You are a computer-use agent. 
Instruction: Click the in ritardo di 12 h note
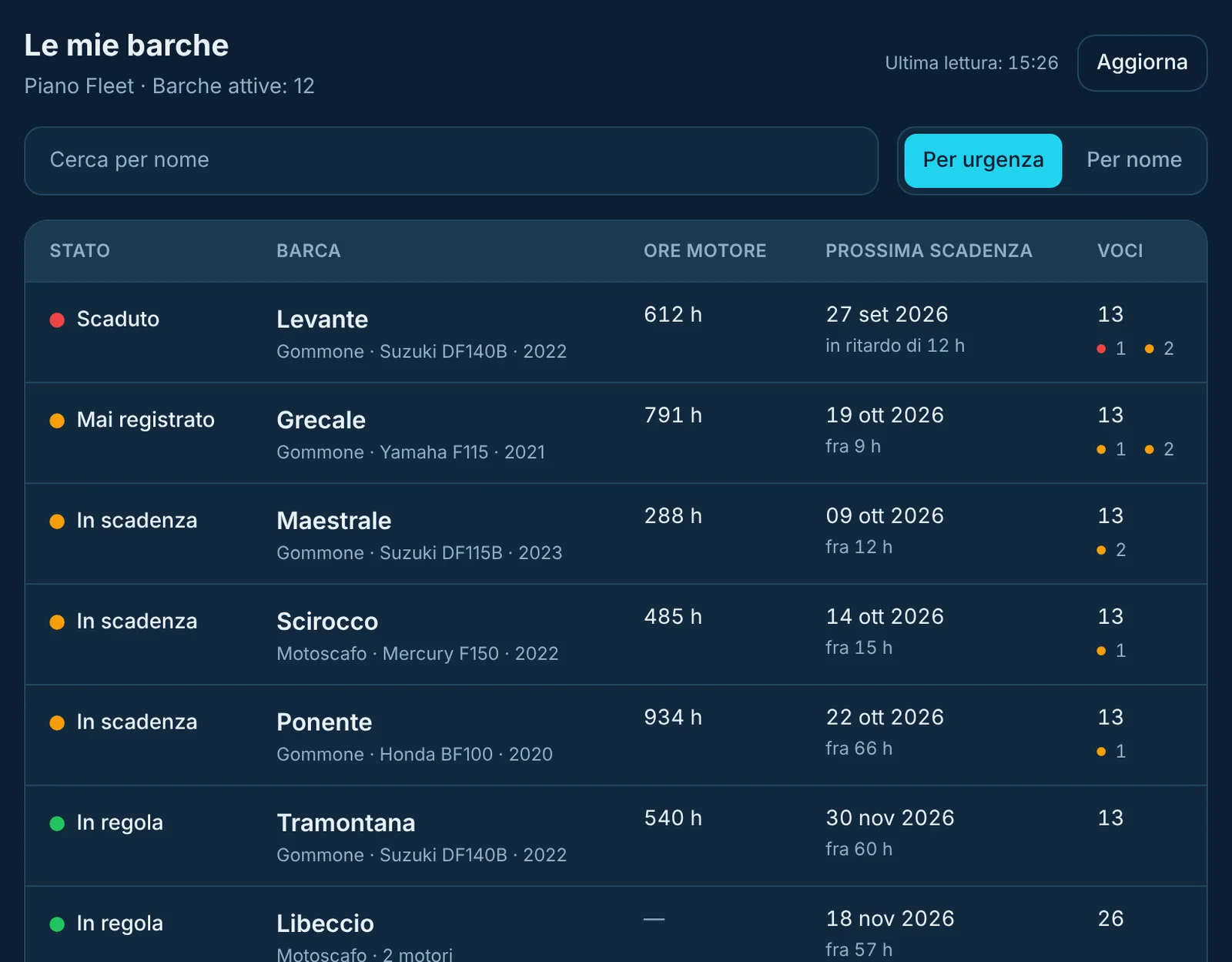[895, 346]
